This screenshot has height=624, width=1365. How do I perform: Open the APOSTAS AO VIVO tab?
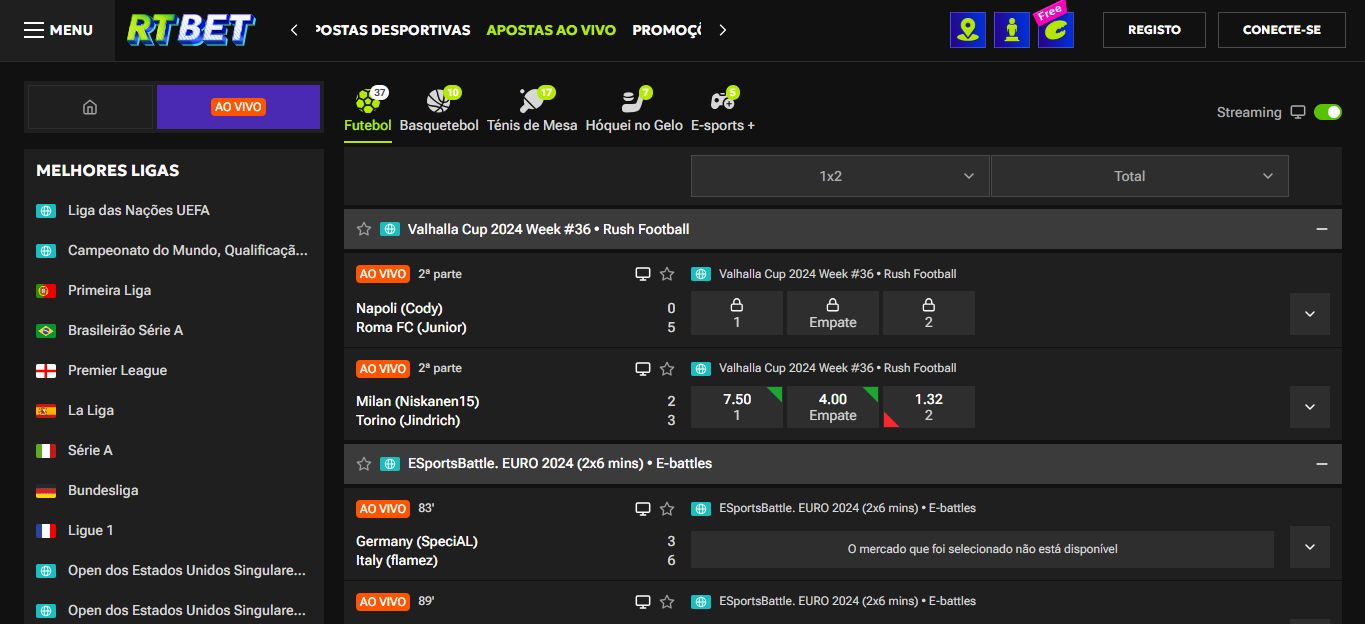551,30
